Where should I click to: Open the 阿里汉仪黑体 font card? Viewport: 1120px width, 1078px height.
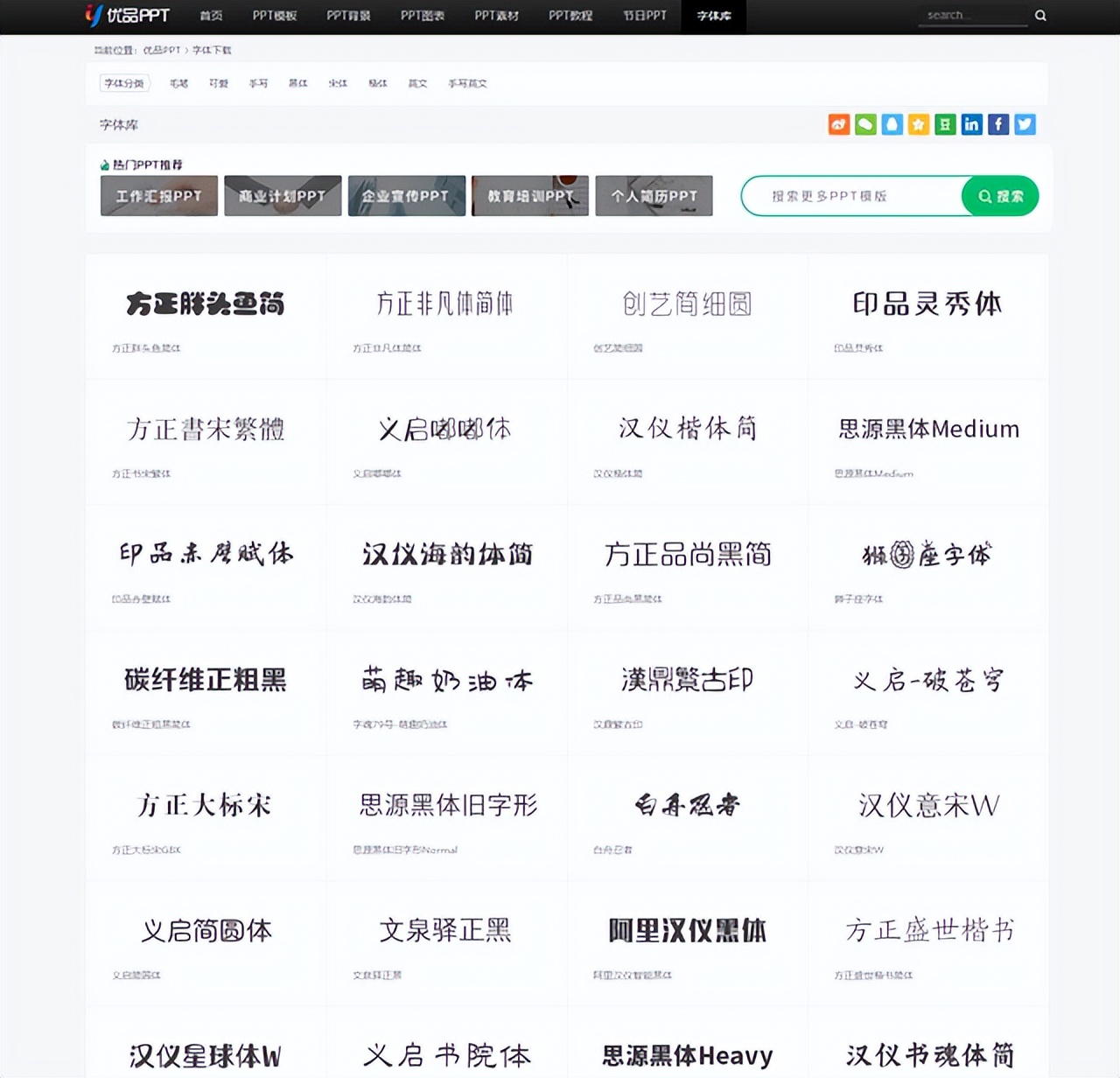(687, 942)
